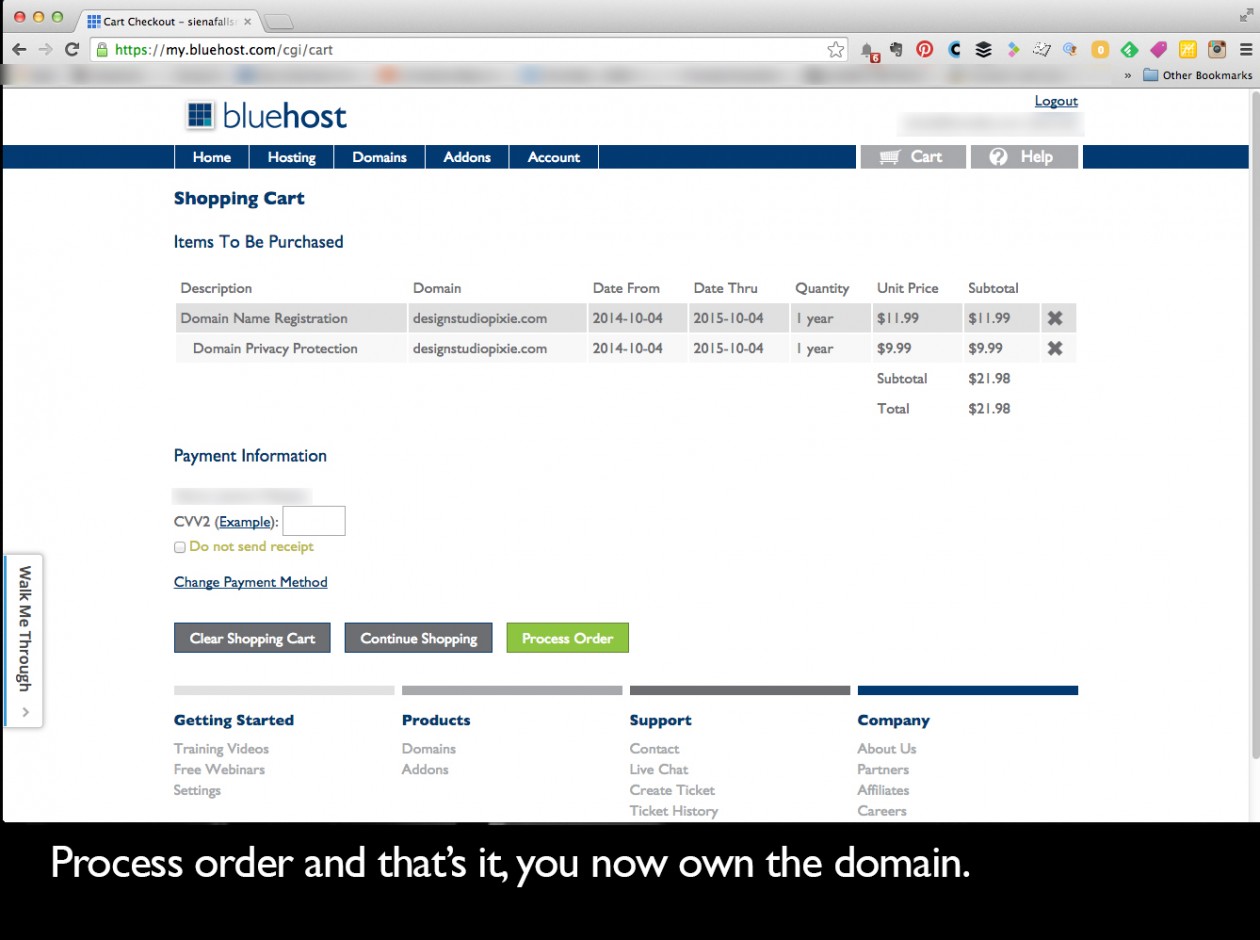Open the Addons menu tab

click(467, 157)
